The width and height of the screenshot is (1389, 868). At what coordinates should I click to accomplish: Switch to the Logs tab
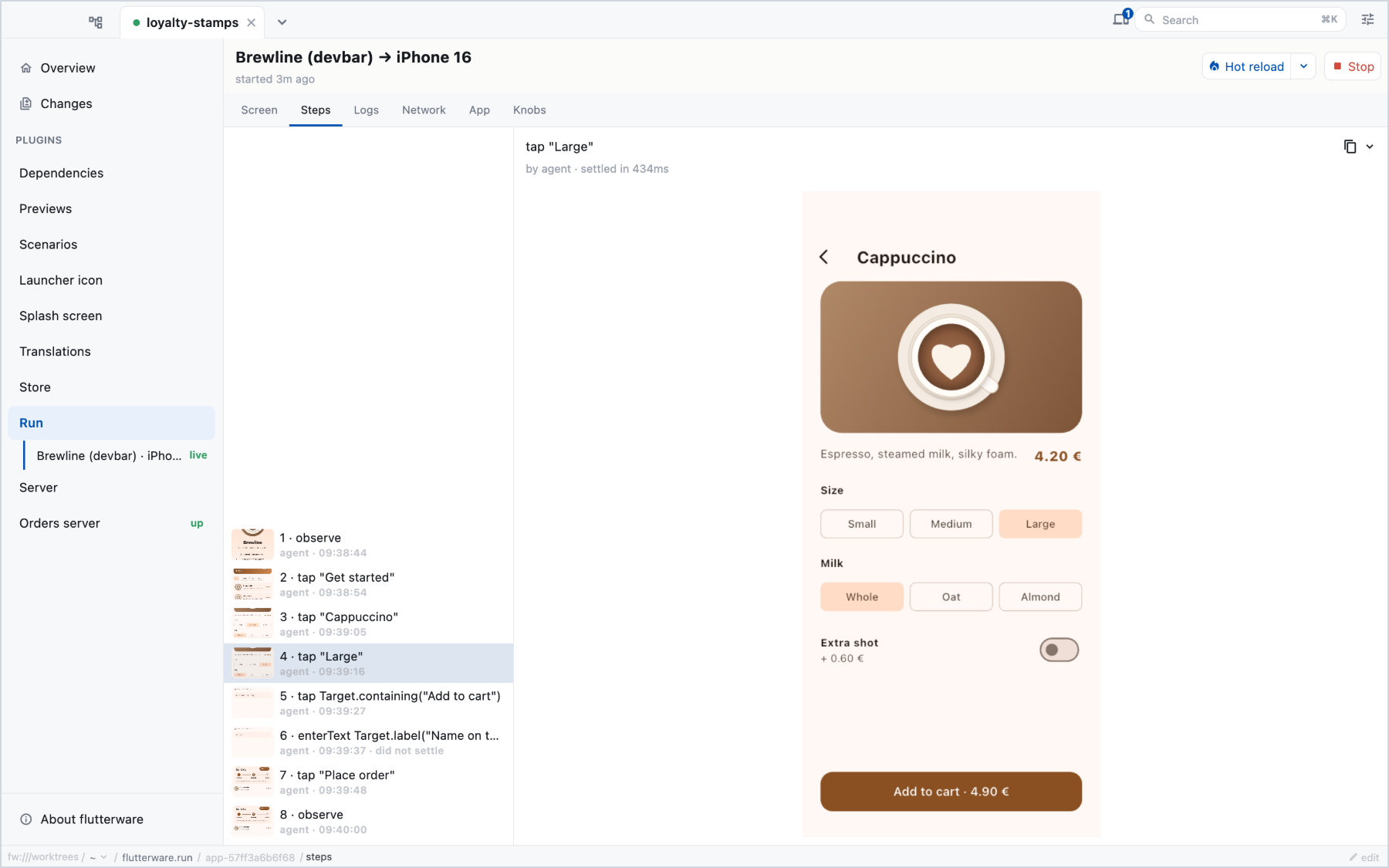[366, 110]
